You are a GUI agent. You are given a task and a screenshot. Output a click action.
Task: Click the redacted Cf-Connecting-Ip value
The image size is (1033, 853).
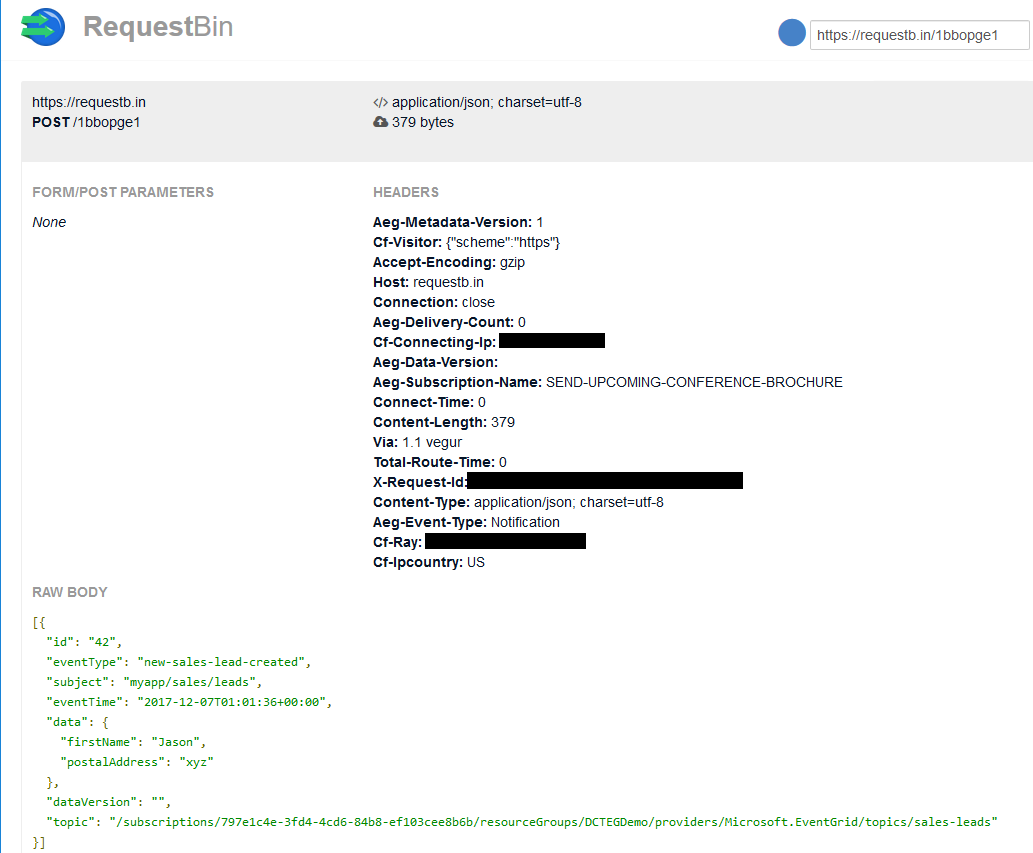coord(551,340)
